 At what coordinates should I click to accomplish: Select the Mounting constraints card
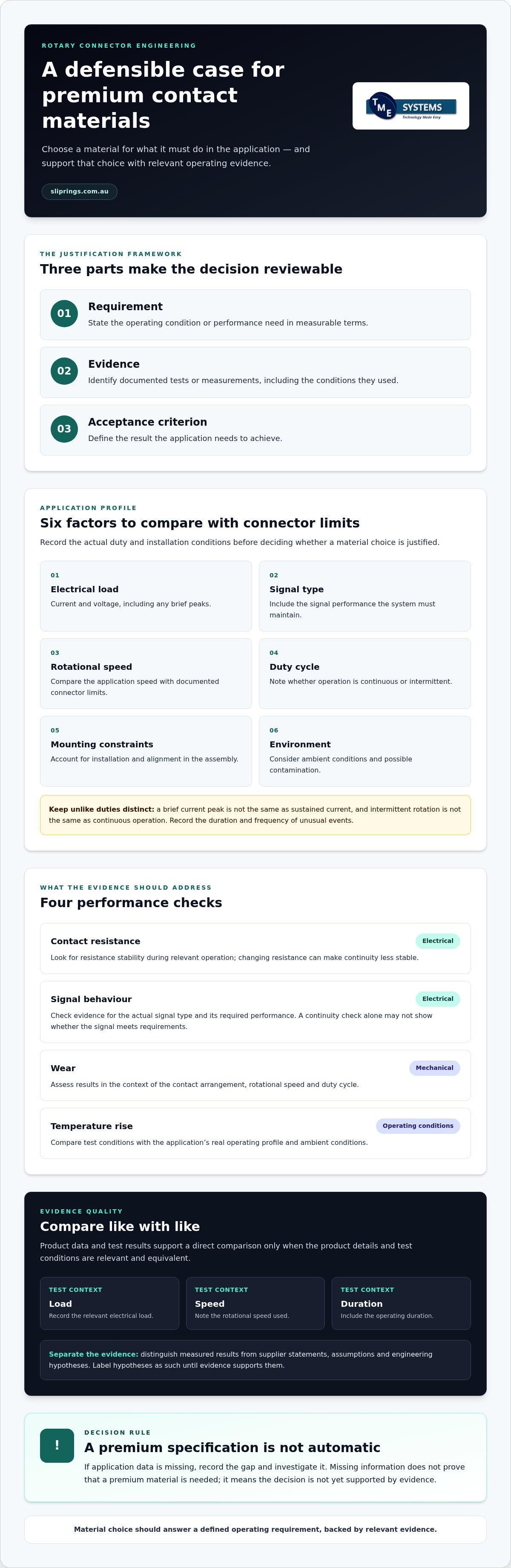click(146, 751)
